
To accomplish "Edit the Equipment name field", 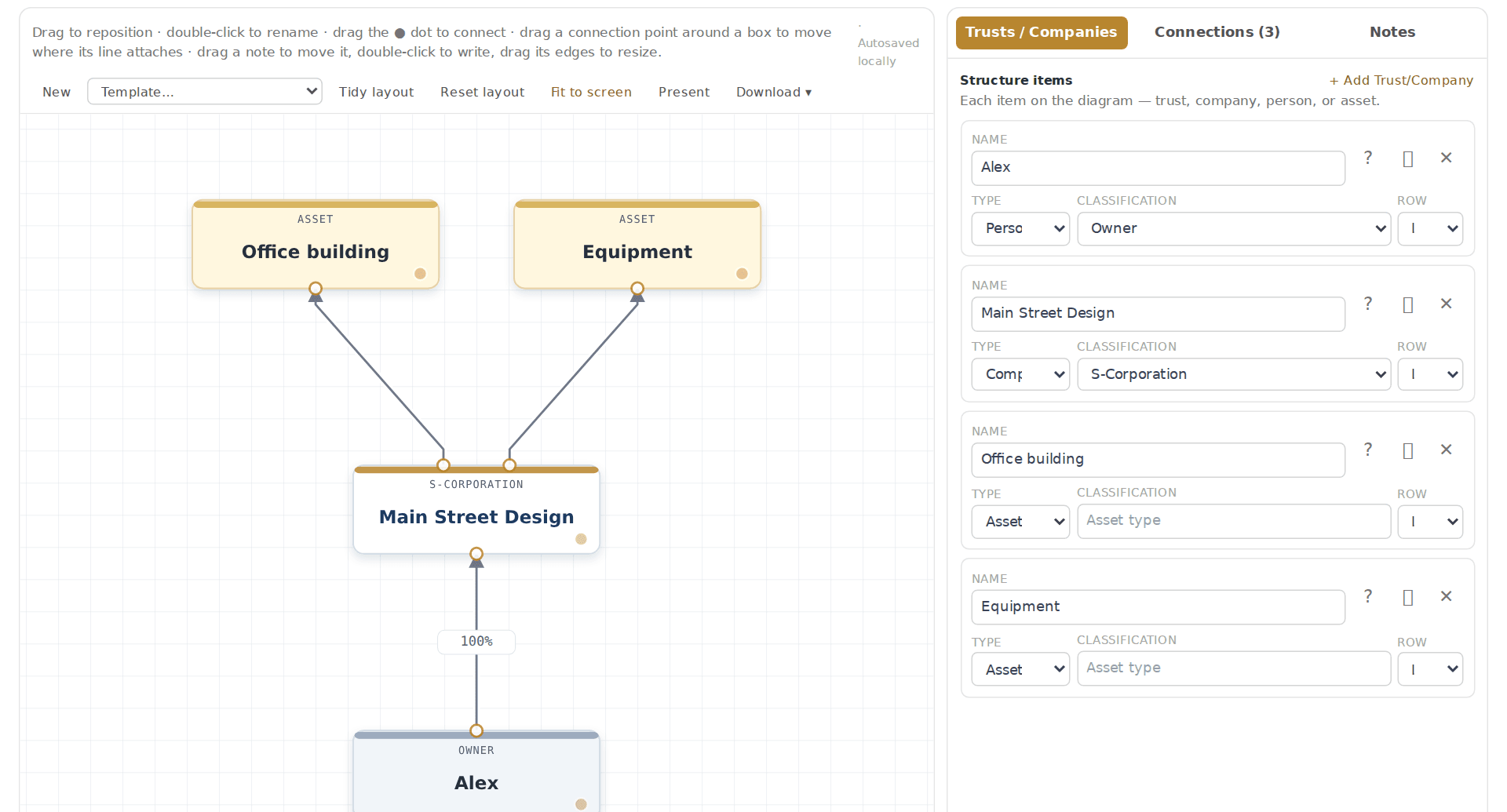I will click(x=1159, y=607).
